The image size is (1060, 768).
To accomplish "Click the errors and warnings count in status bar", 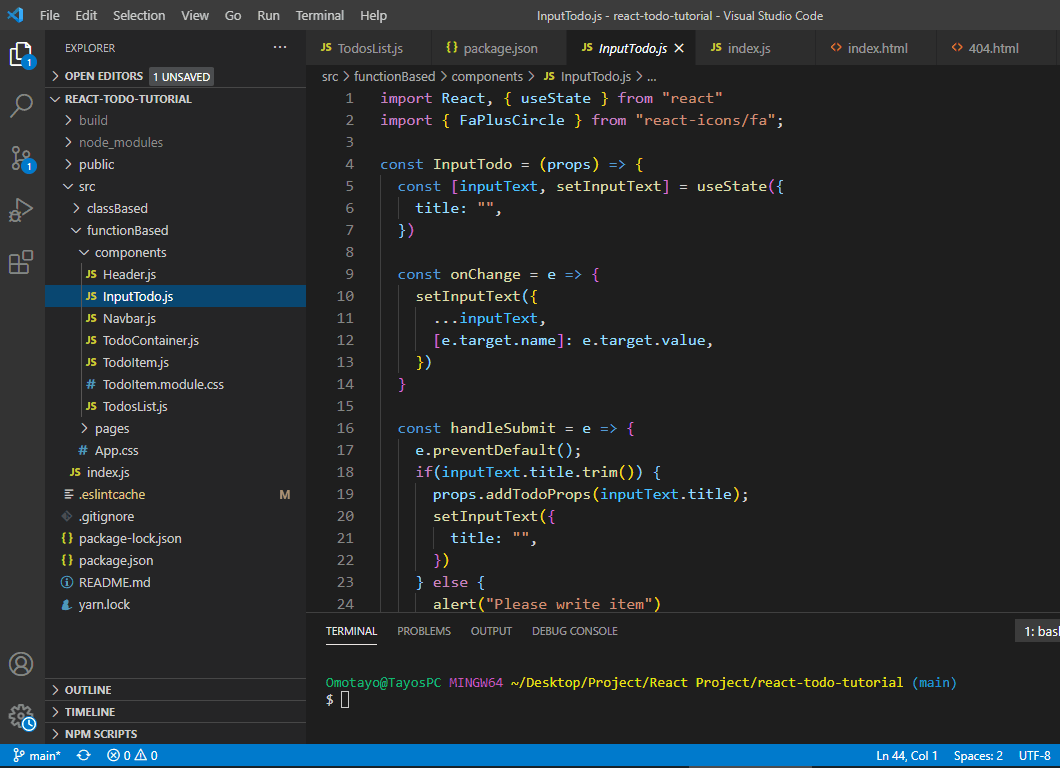I will click(132, 755).
